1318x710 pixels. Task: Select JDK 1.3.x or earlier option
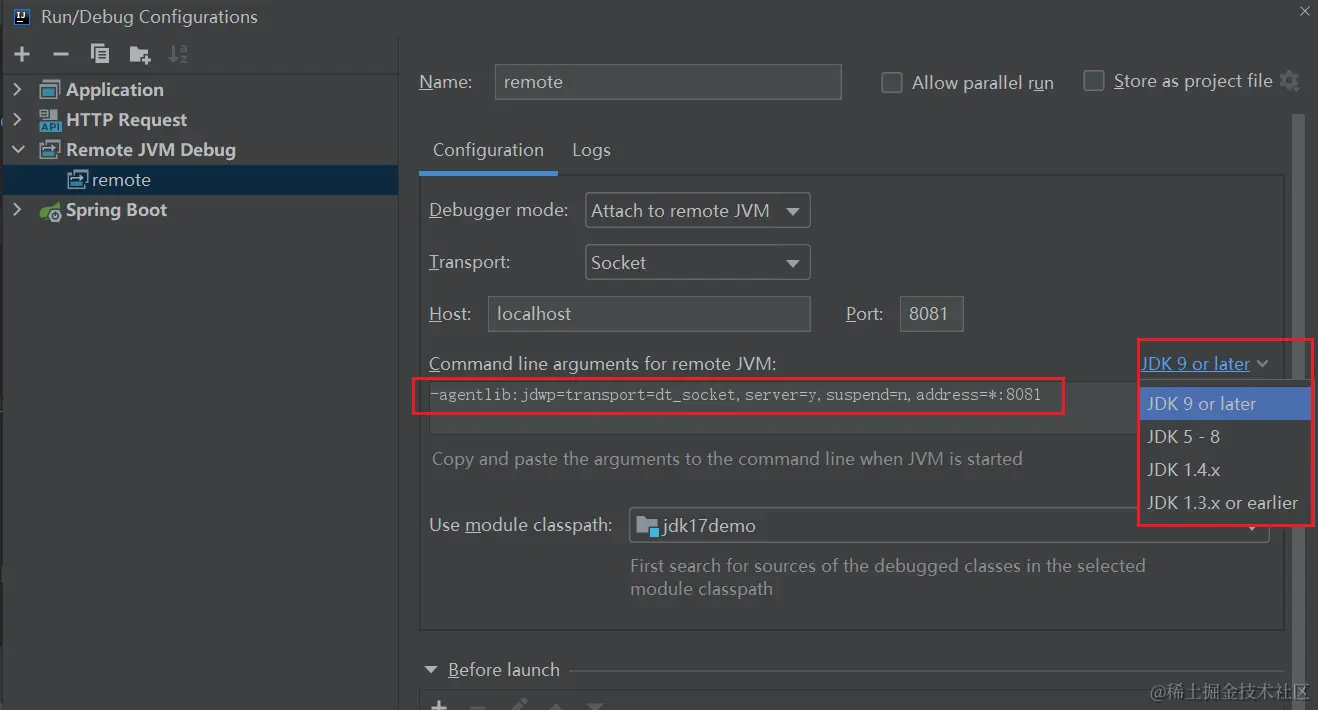click(x=1225, y=503)
